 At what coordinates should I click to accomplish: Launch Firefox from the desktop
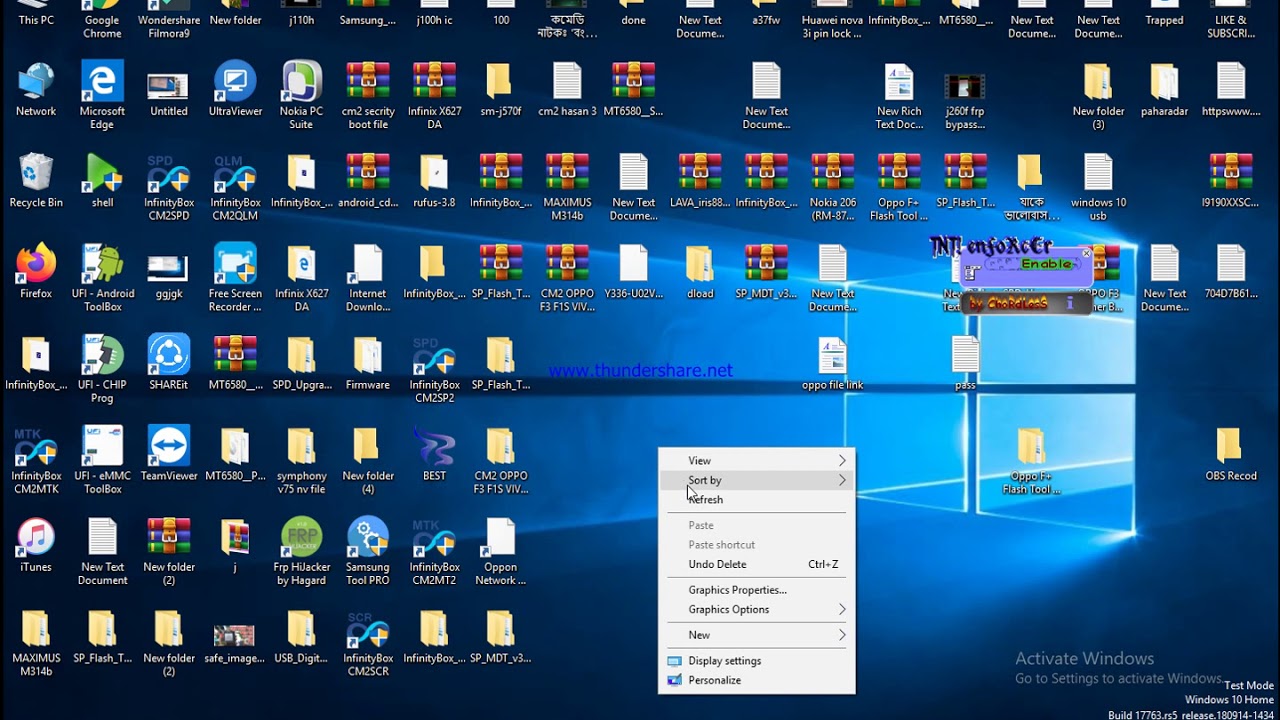[36, 263]
